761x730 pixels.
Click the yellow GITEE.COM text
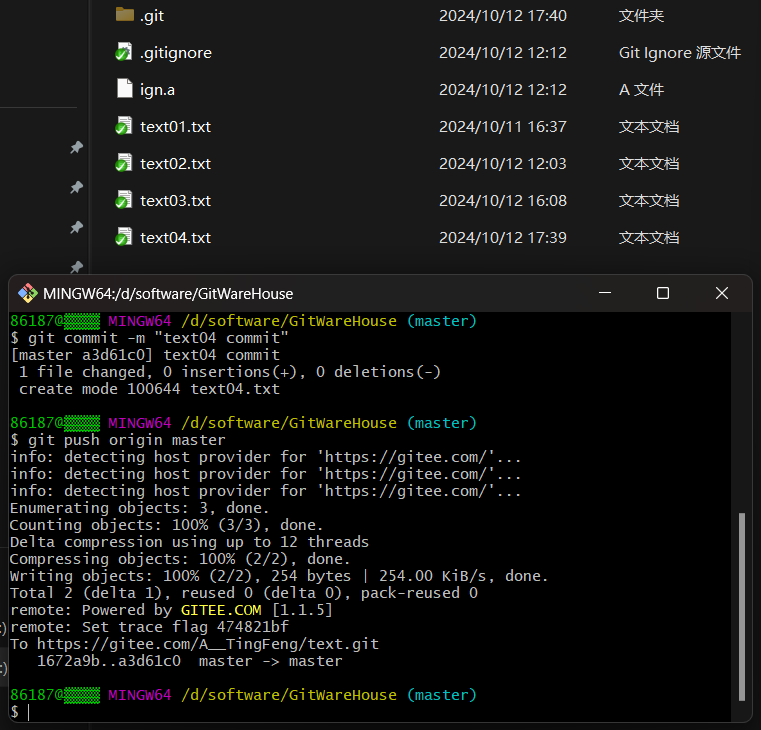[221, 610]
